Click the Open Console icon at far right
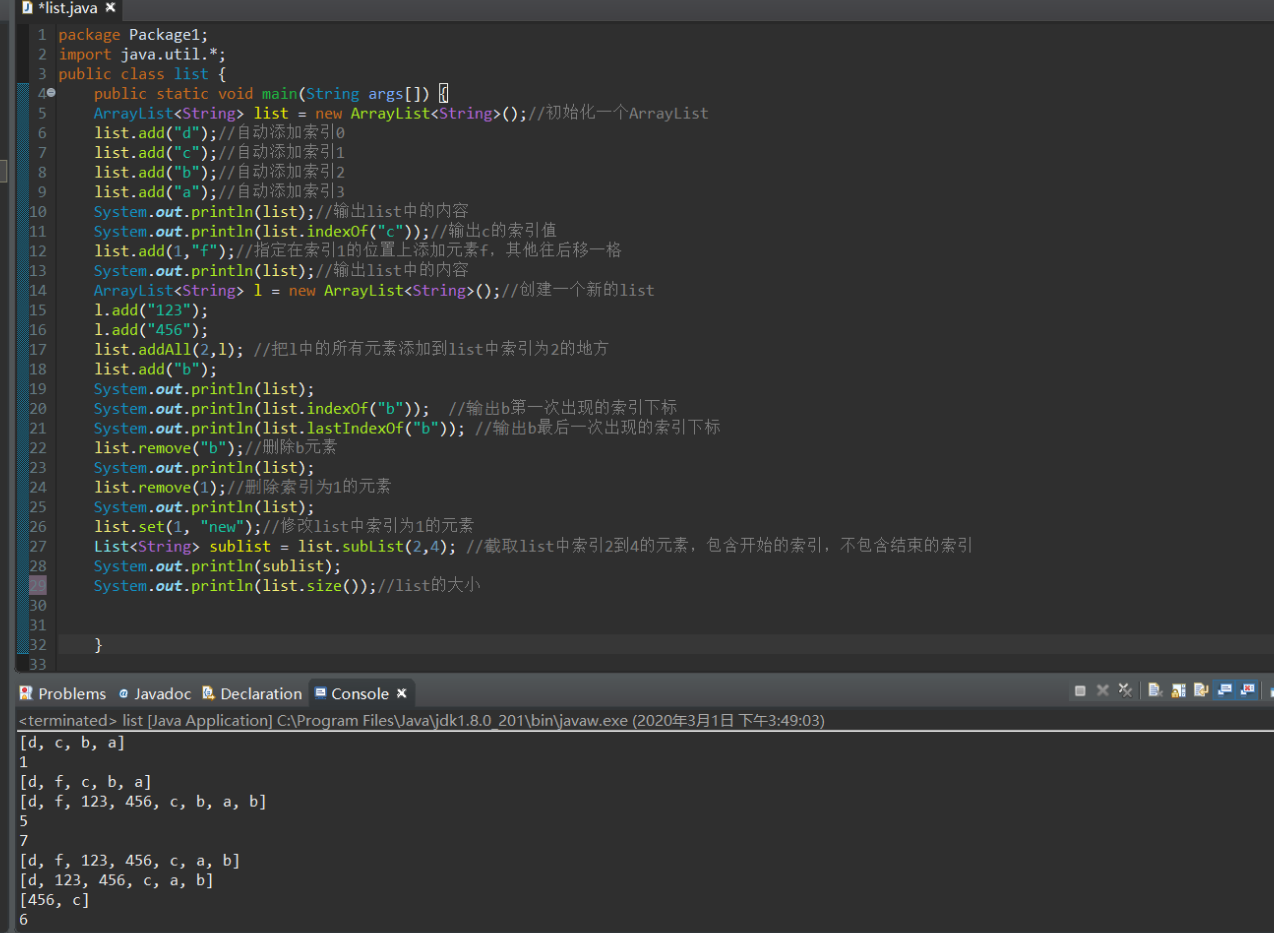This screenshot has width=1274, height=933. point(1270,691)
